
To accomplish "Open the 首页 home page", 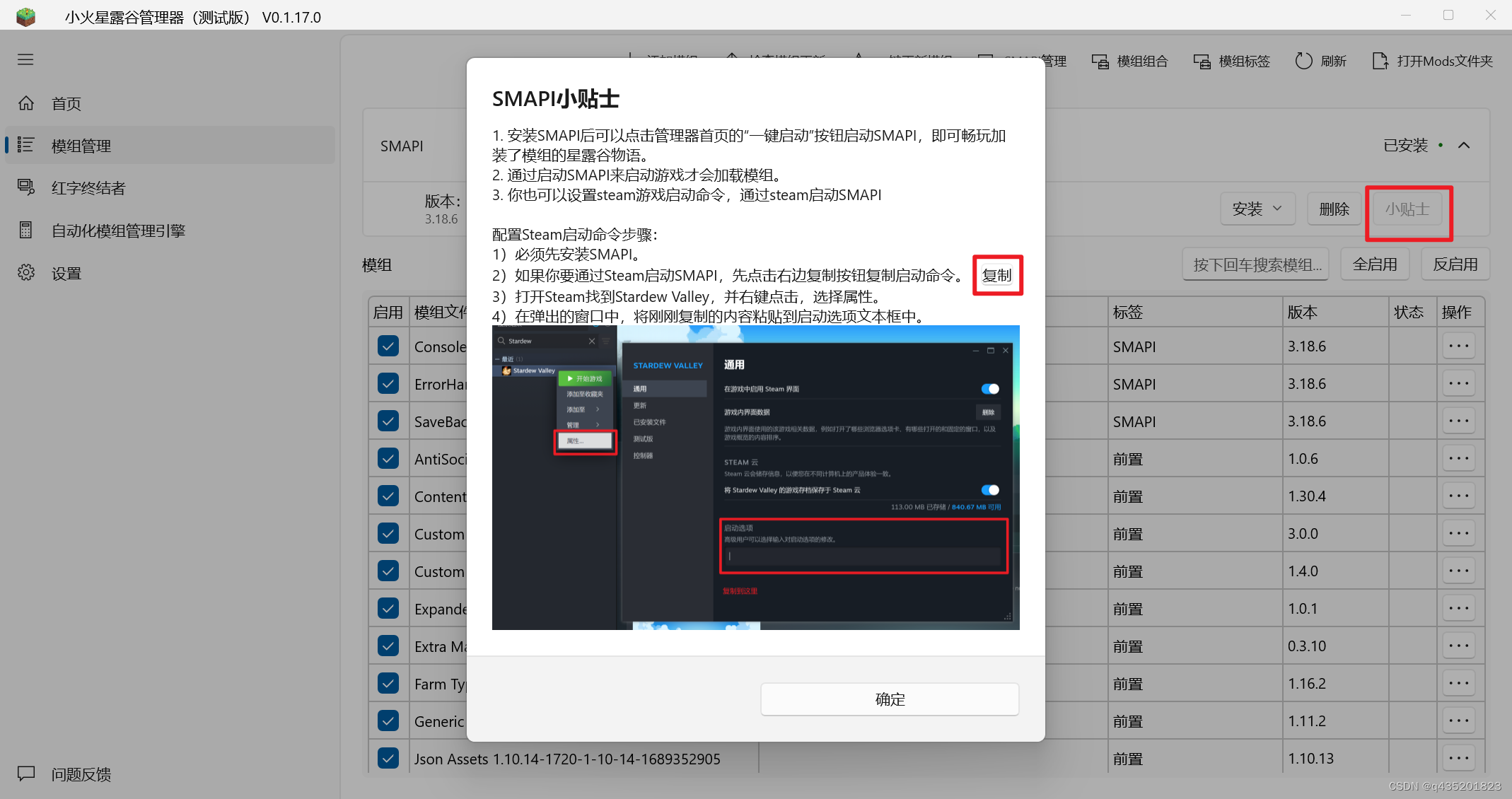I will 66,104.
